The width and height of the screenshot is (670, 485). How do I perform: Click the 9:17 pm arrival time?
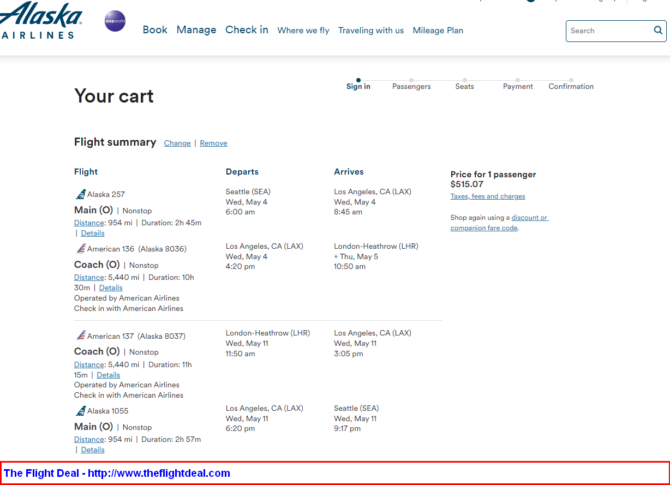click(347, 429)
